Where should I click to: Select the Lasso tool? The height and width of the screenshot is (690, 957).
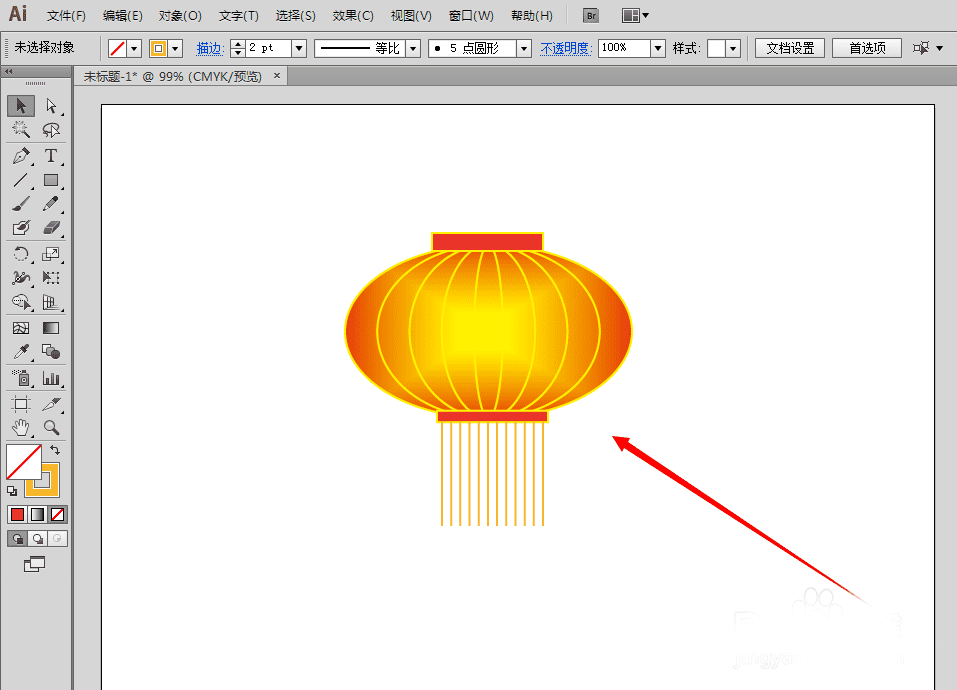pos(51,129)
